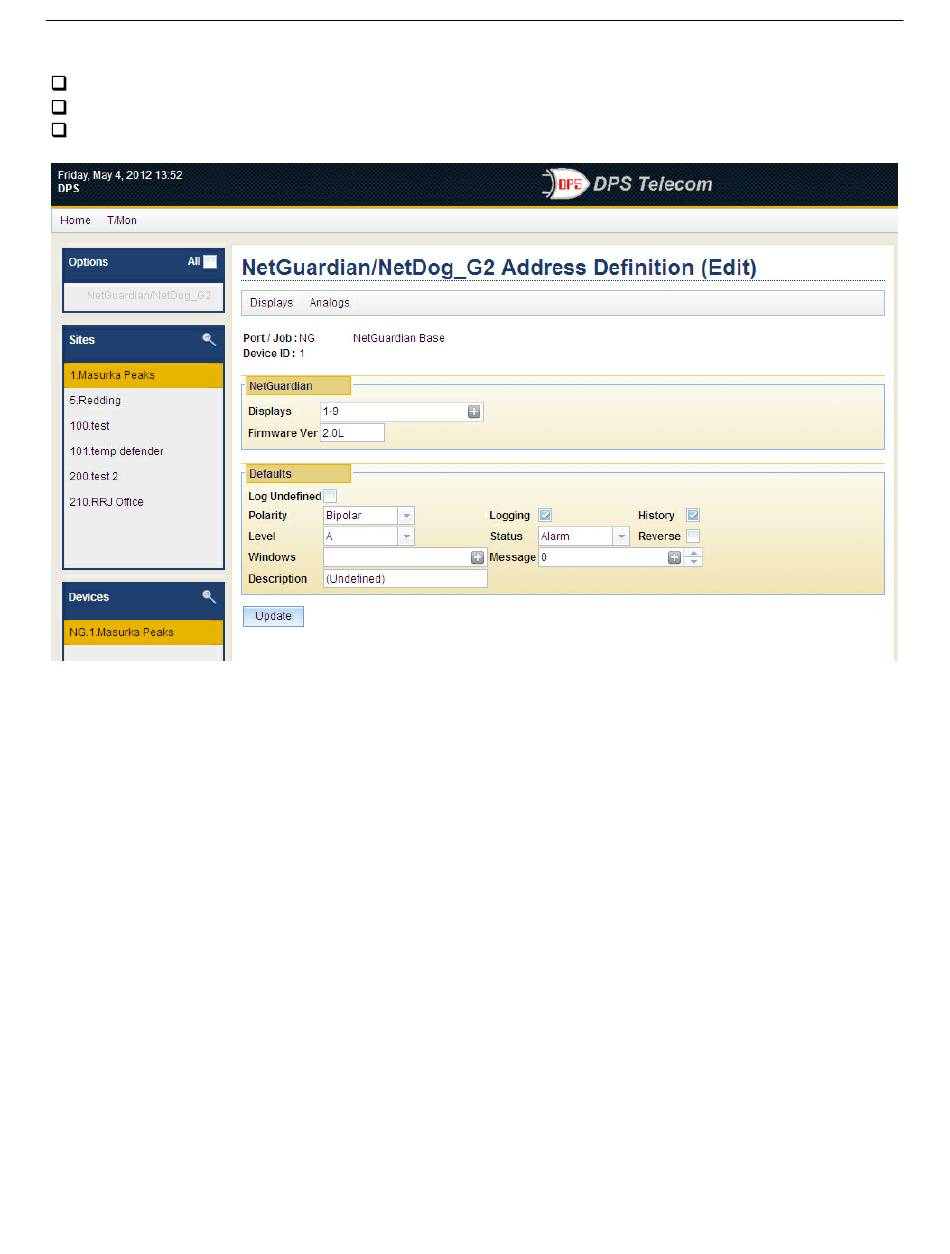
Task: Click the 'NetGuardian Base' text
Action: coord(399,338)
